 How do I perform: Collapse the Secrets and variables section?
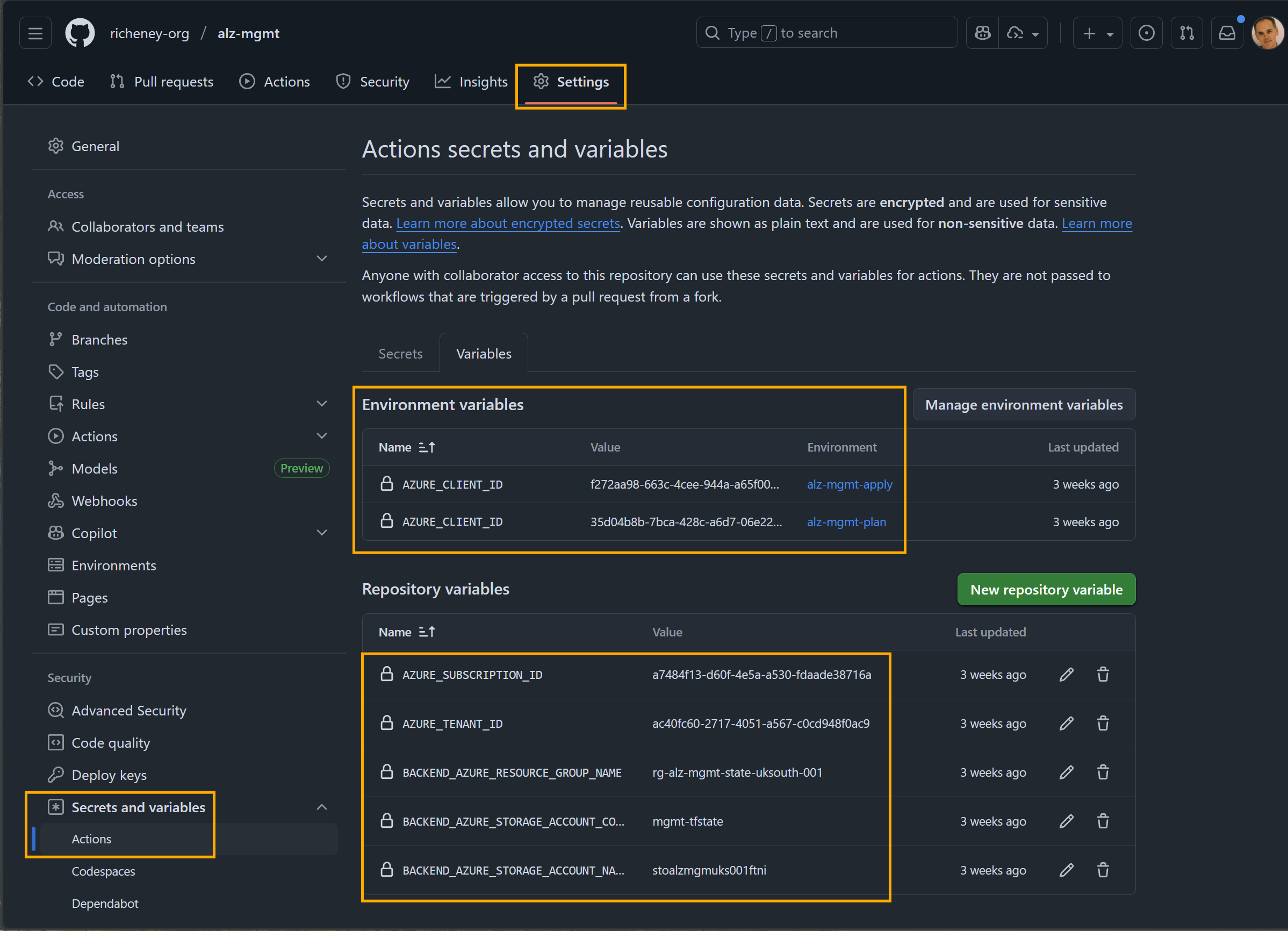point(322,807)
